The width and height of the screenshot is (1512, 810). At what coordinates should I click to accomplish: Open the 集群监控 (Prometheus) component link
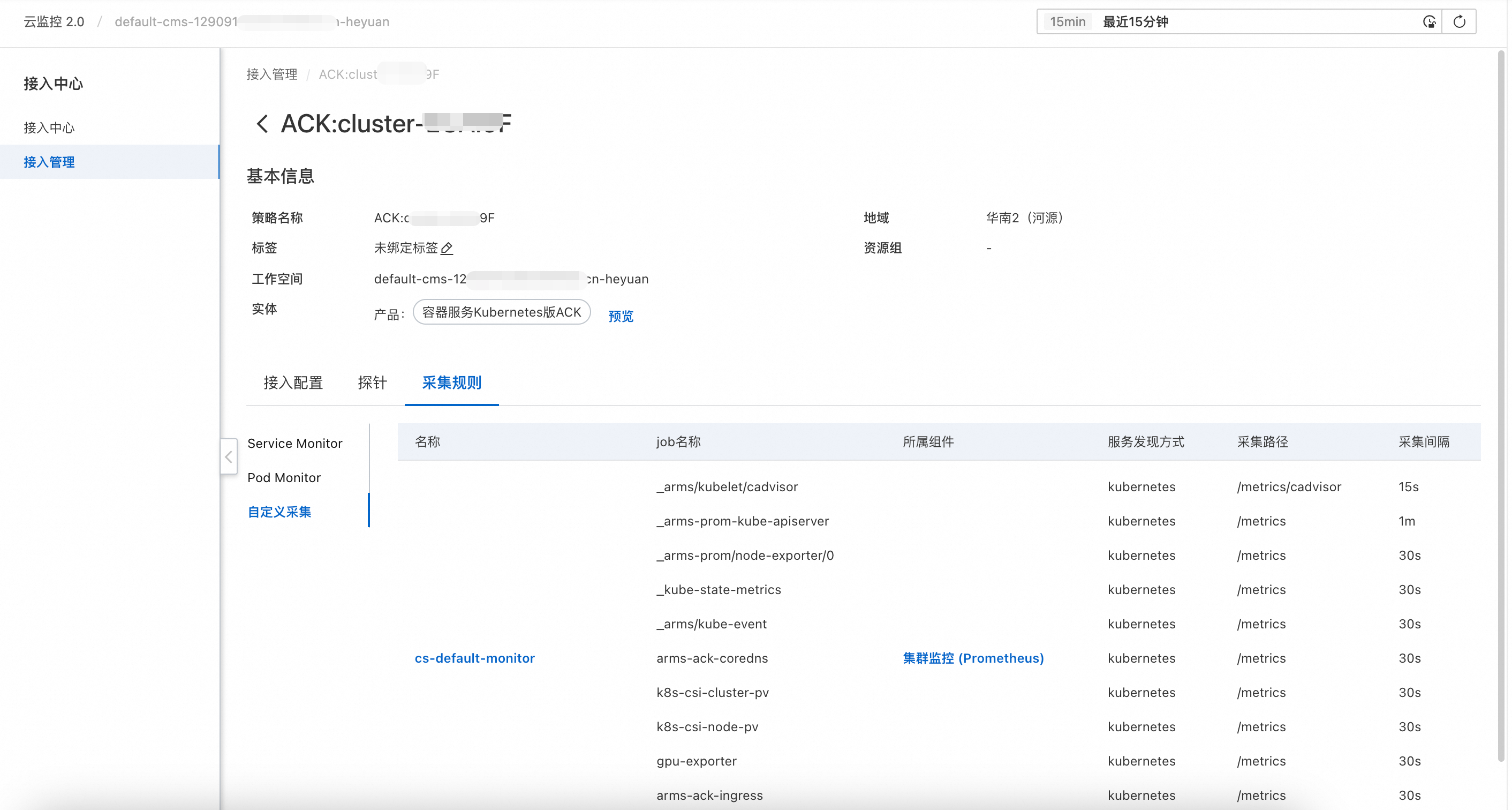[x=973, y=658]
